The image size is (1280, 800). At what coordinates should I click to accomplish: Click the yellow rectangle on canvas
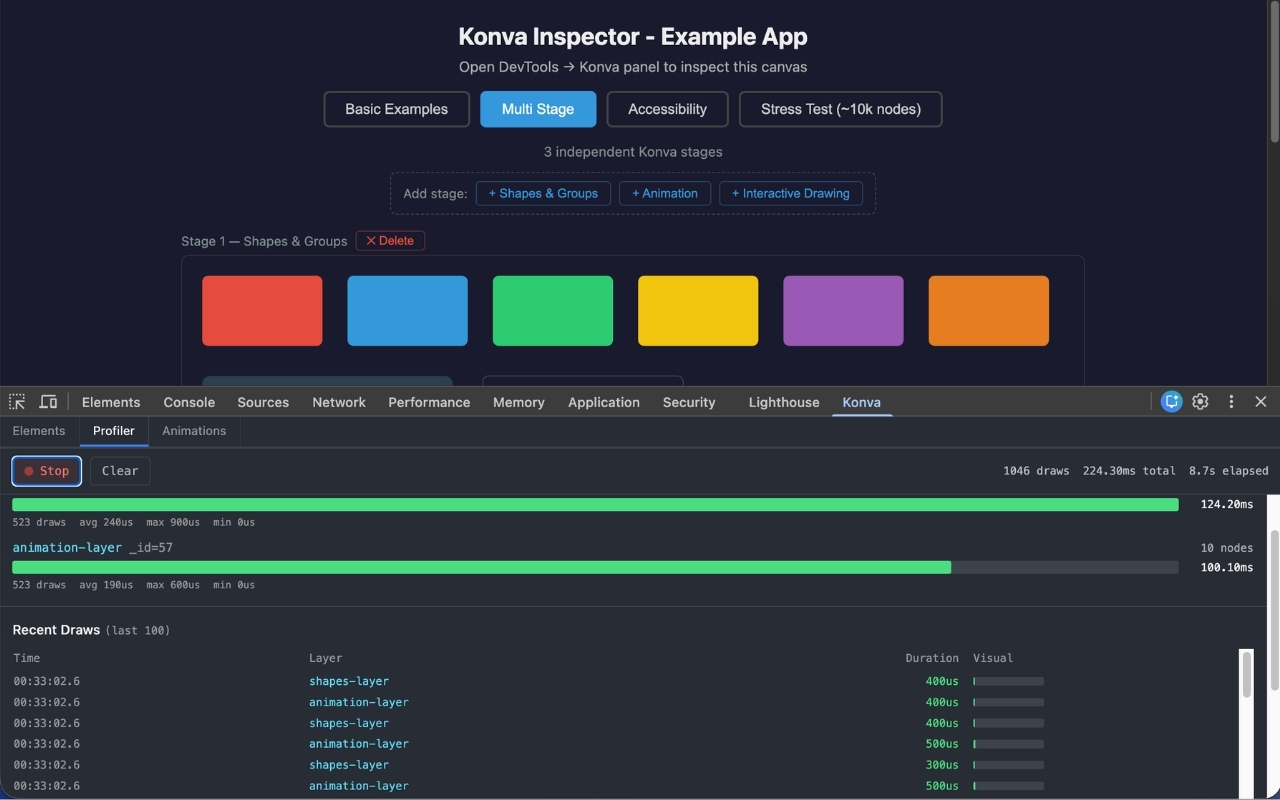click(698, 311)
